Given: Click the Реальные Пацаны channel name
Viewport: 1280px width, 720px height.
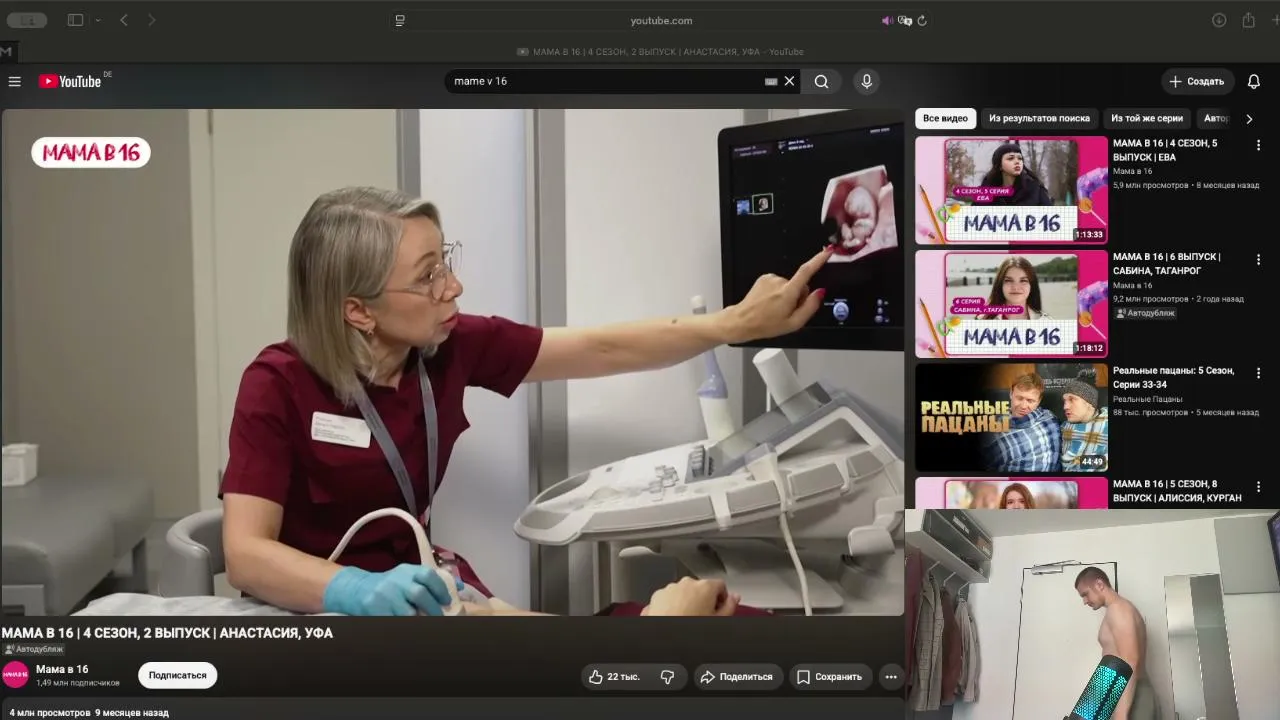Looking at the screenshot, I should click(1147, 399).
